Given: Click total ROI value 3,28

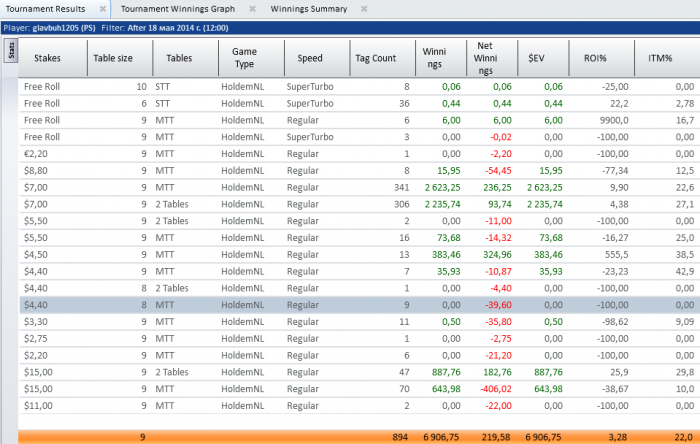Looking at the screenshot, I should 618,437.
